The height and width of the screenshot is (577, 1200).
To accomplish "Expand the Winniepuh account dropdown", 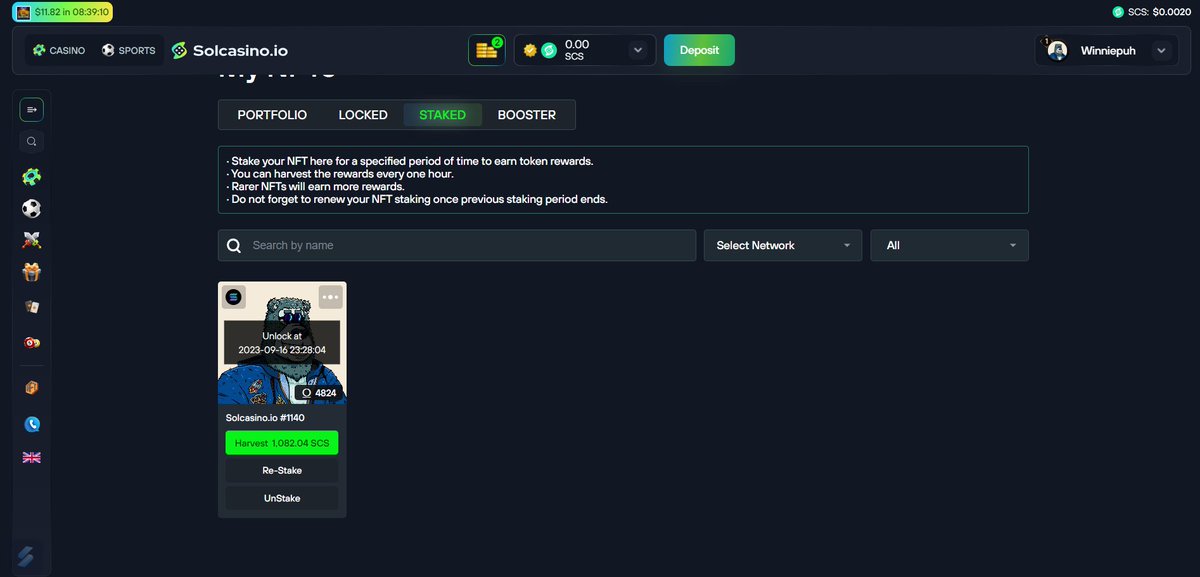I will click(x=1161, y=50).
